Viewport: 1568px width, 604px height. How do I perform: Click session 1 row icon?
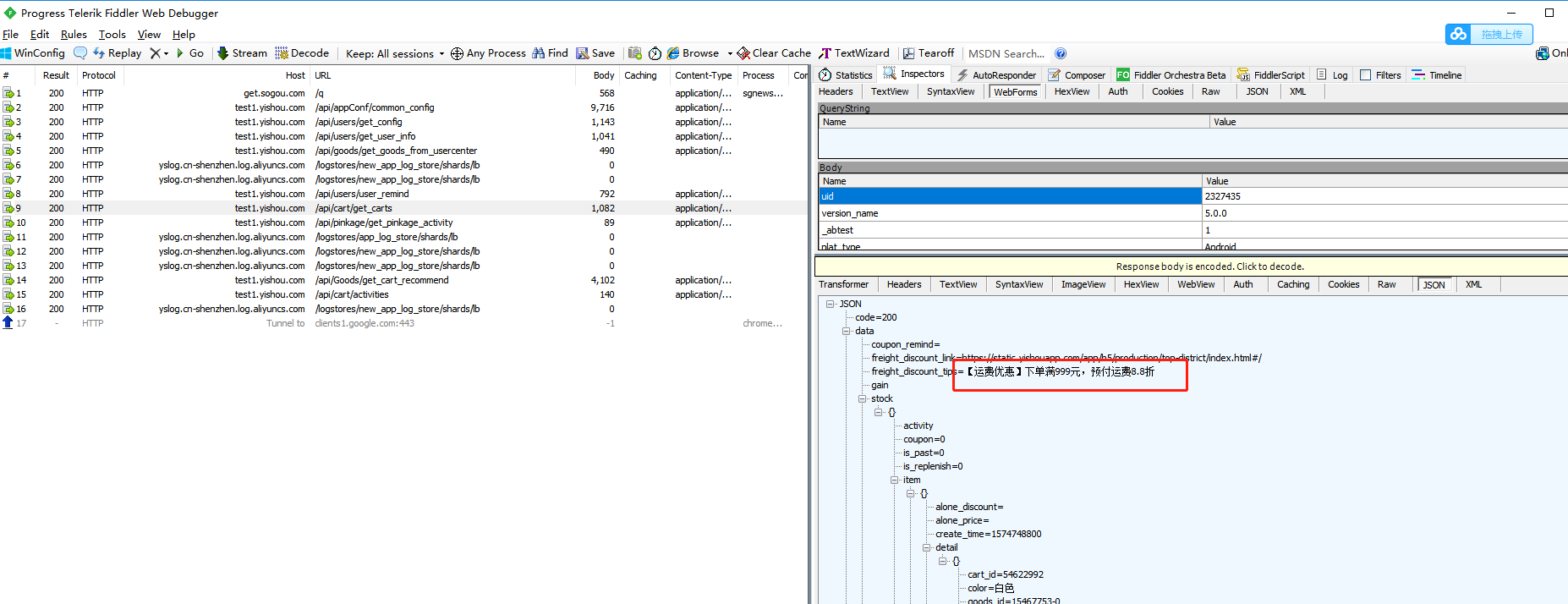pyautogui.click(x=8, y=93)
